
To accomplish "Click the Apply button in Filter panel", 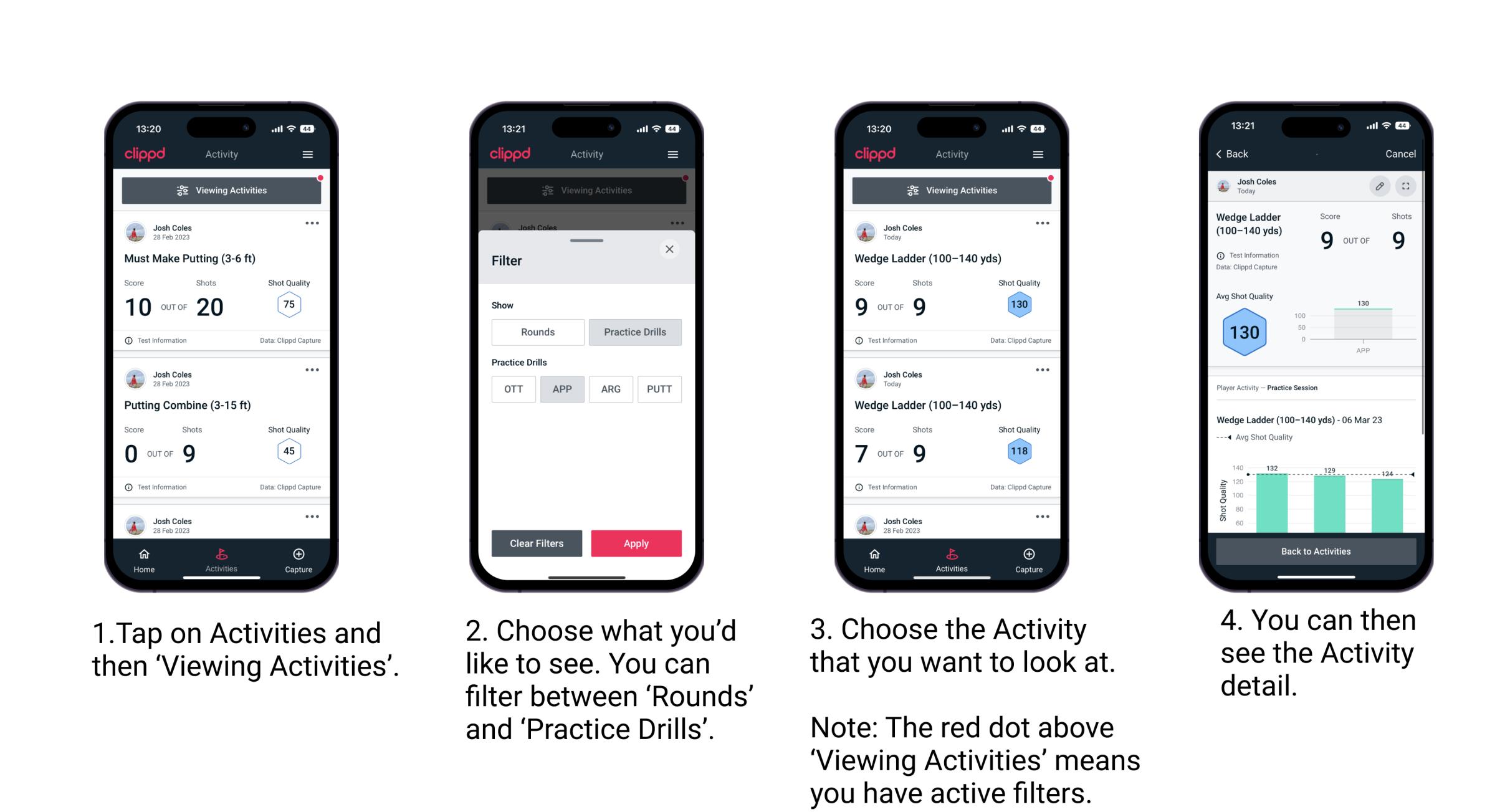I will click(x=636, y=543).
